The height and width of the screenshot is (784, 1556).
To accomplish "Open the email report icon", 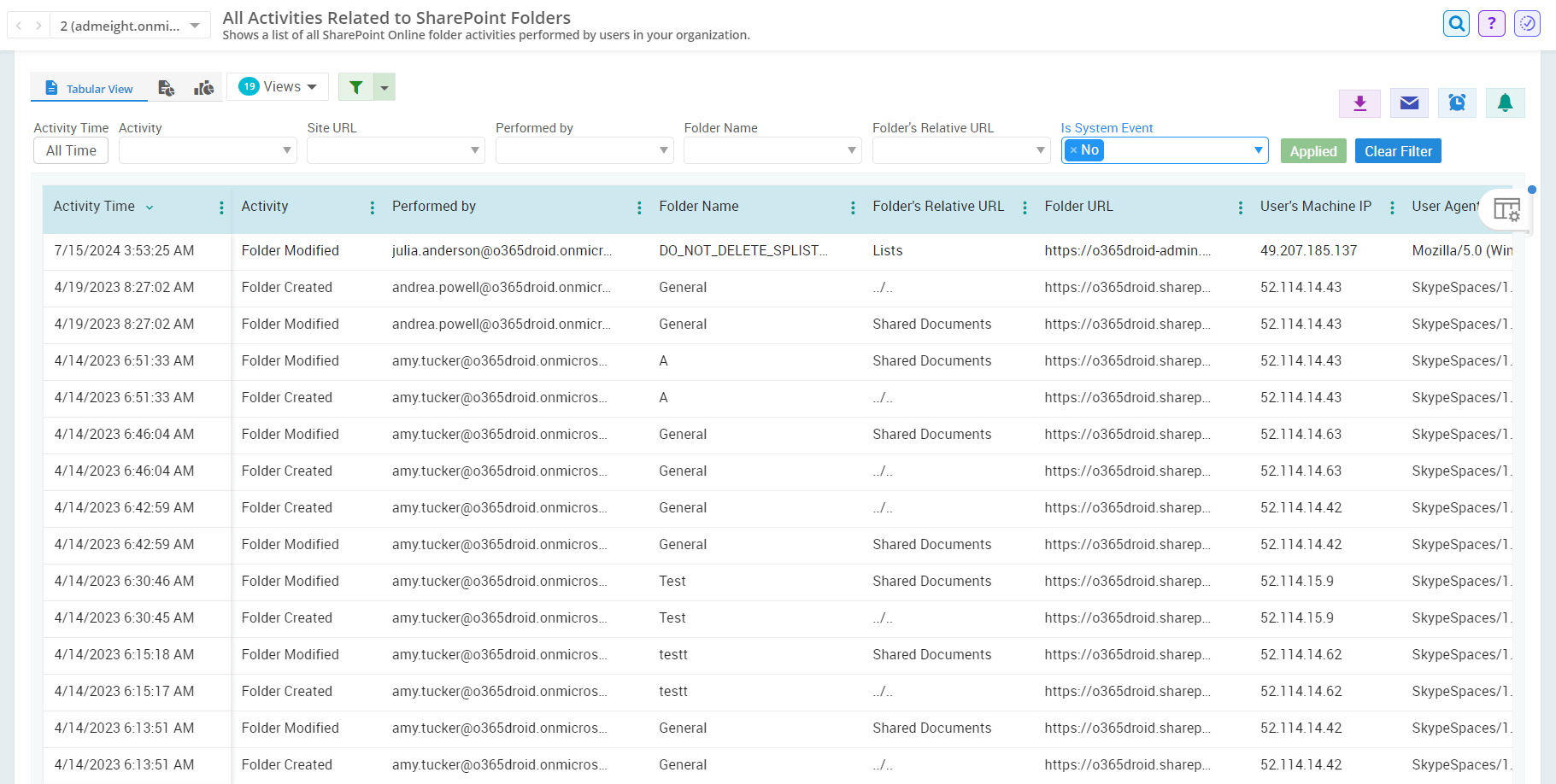I will click(x=1408, y=102).
